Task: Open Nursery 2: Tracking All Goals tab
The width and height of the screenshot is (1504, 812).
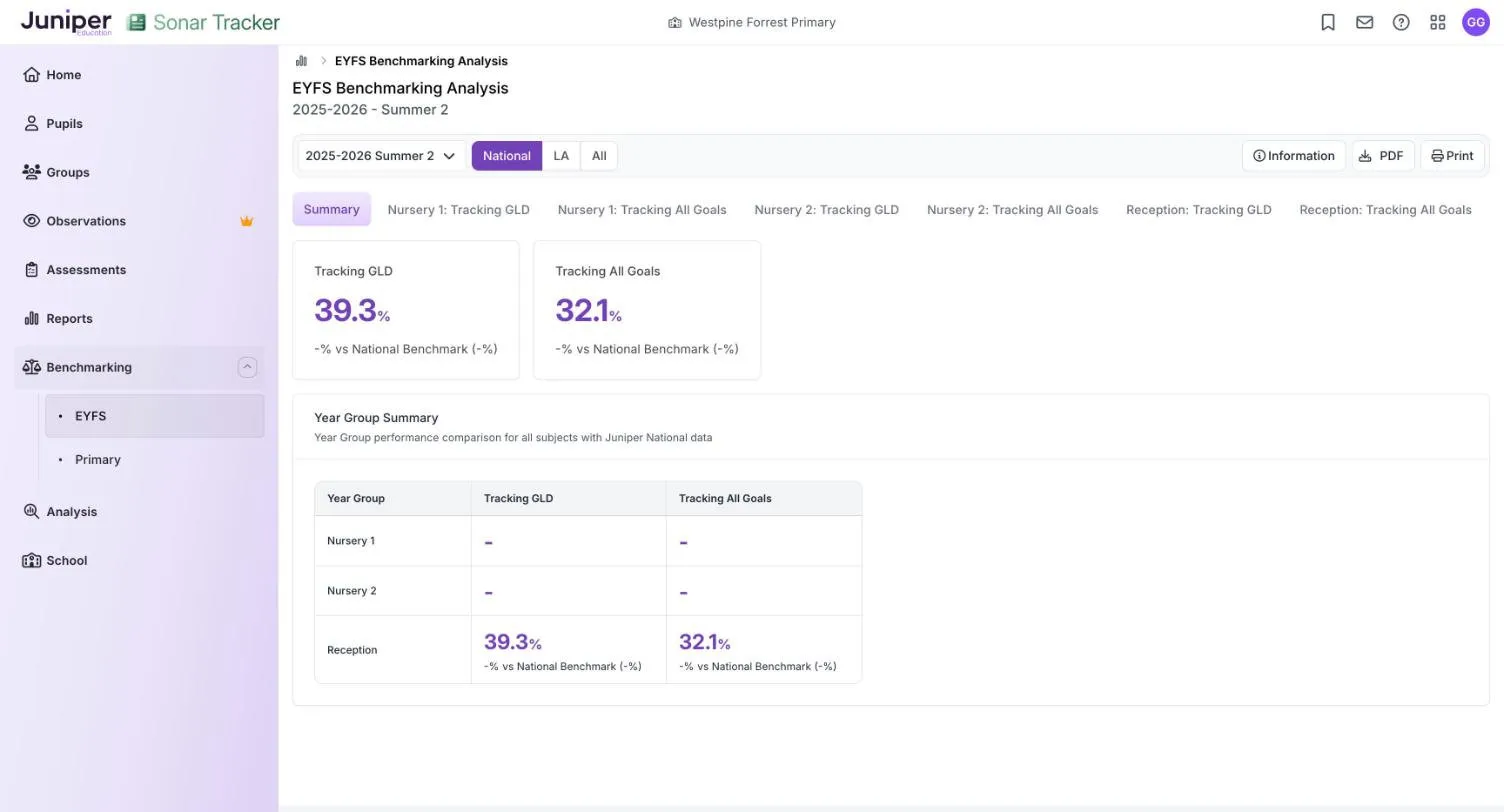Action: (x=1012, y=210)
